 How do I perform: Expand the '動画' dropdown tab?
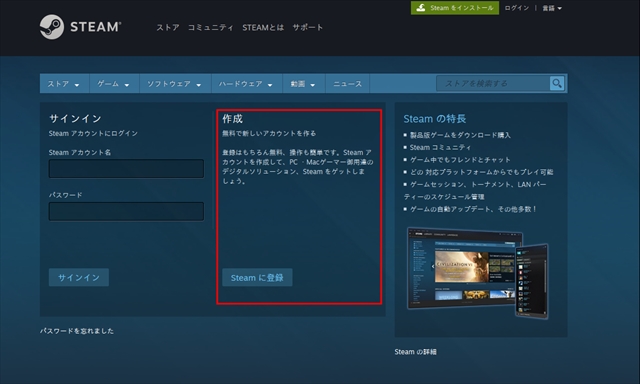coord(304,84)
